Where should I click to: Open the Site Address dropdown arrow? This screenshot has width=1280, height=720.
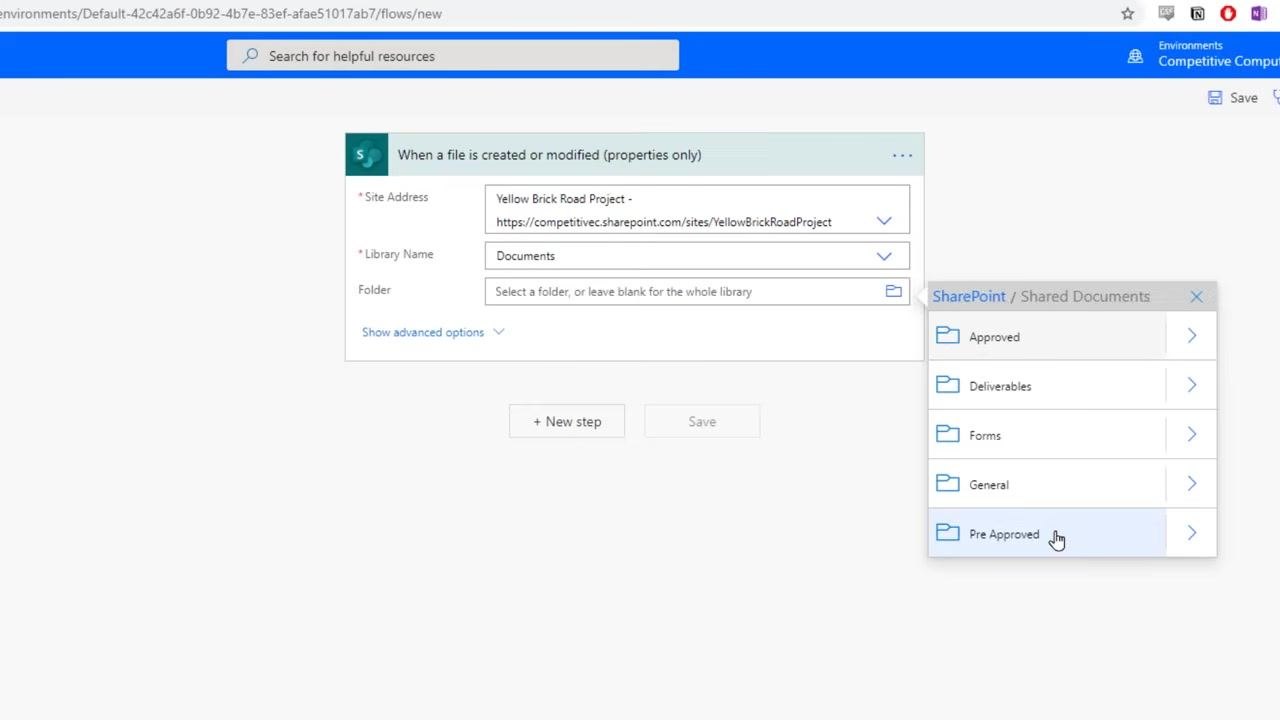point(884,221)
